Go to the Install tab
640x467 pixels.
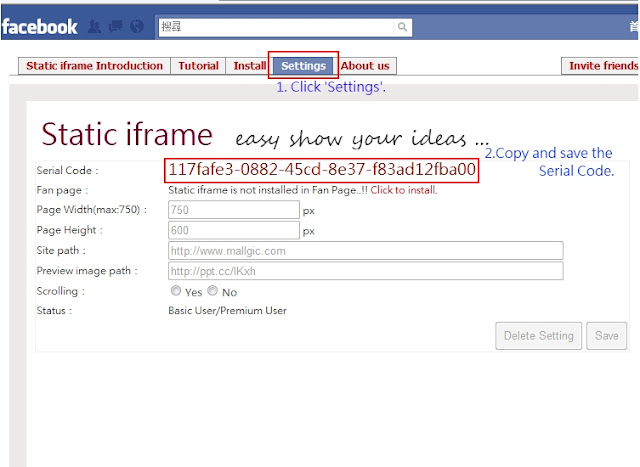pyautogui.click(x=249, y=66)
